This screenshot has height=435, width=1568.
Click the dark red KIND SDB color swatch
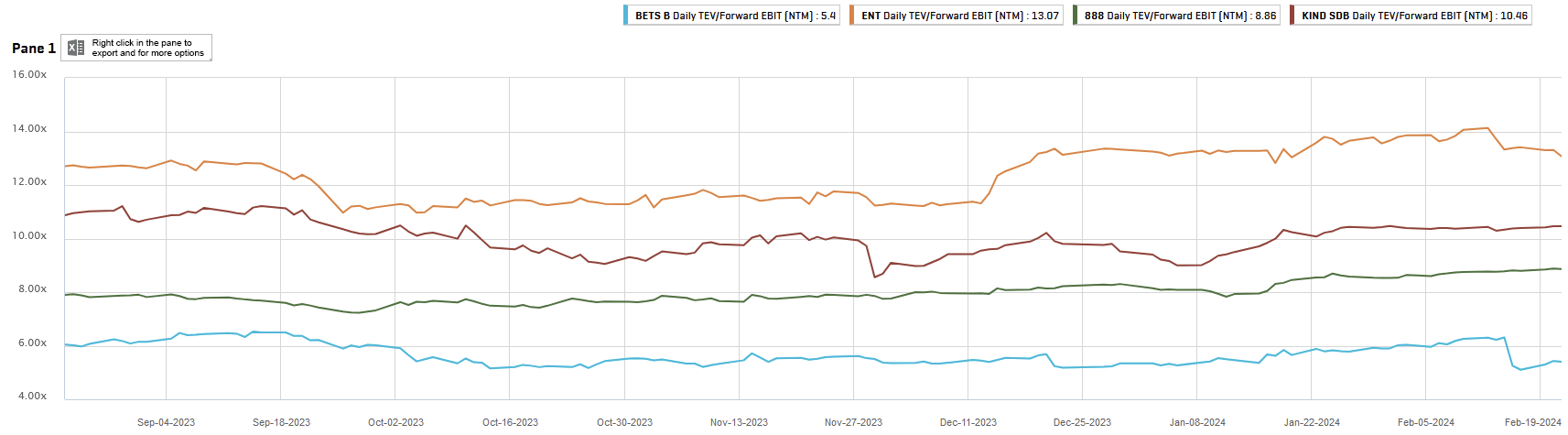1292,16
